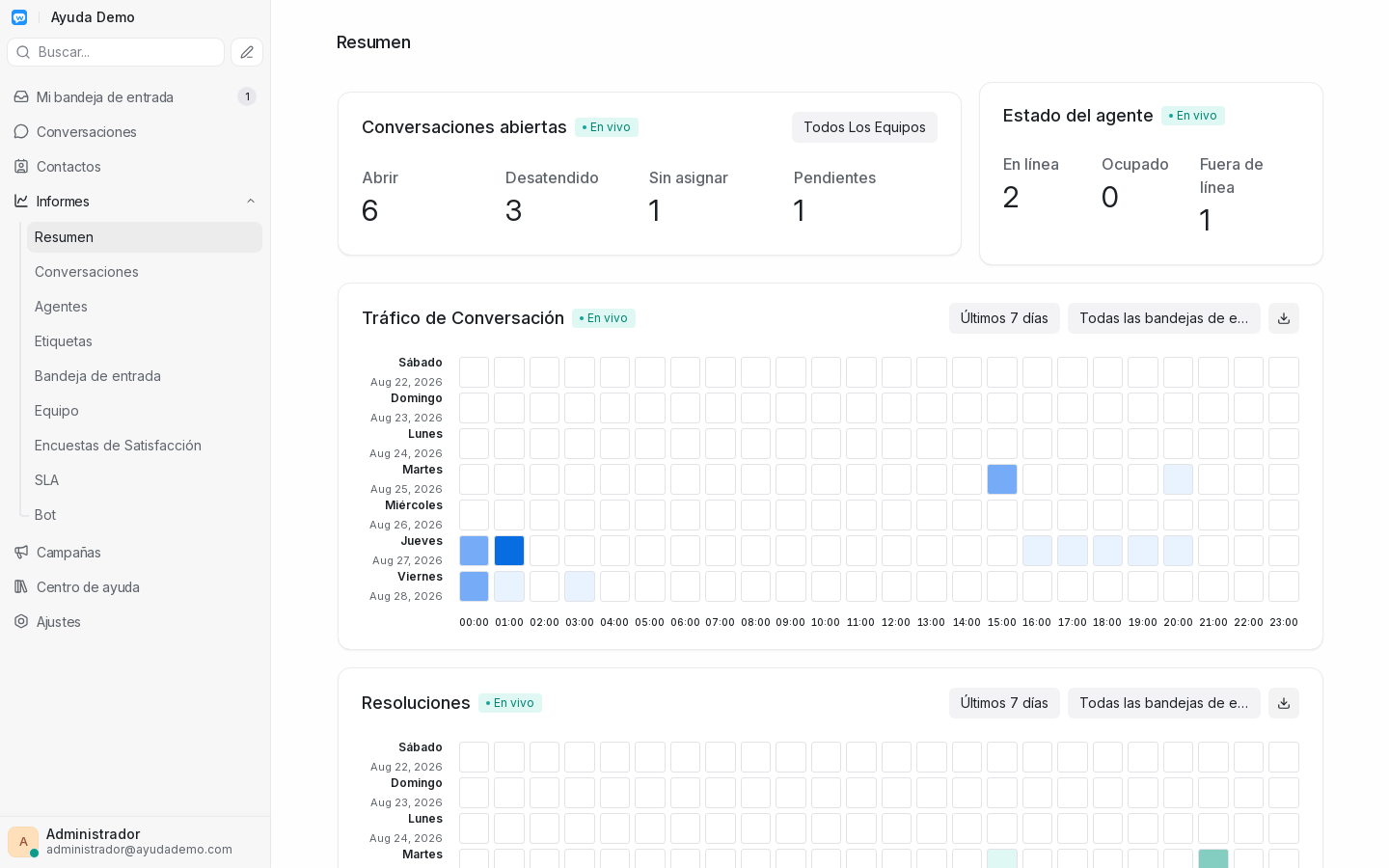
Task: Click the Abrir count of 6
Action: (370, 210)
